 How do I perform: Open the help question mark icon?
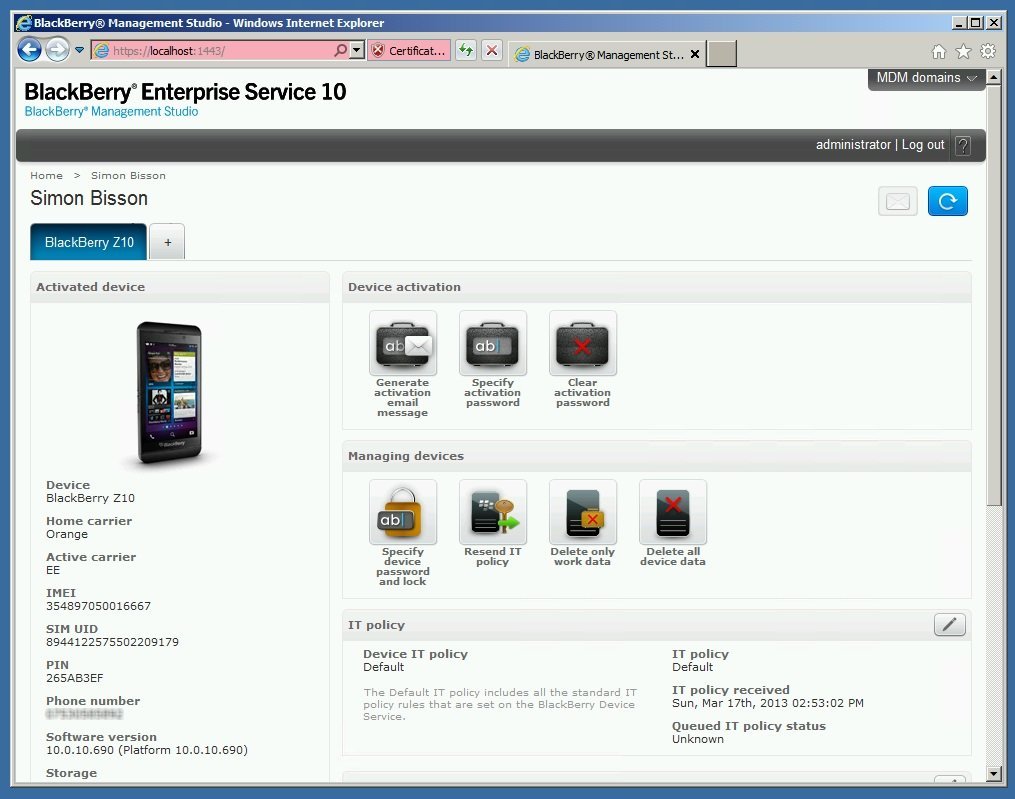coord(962,145)
